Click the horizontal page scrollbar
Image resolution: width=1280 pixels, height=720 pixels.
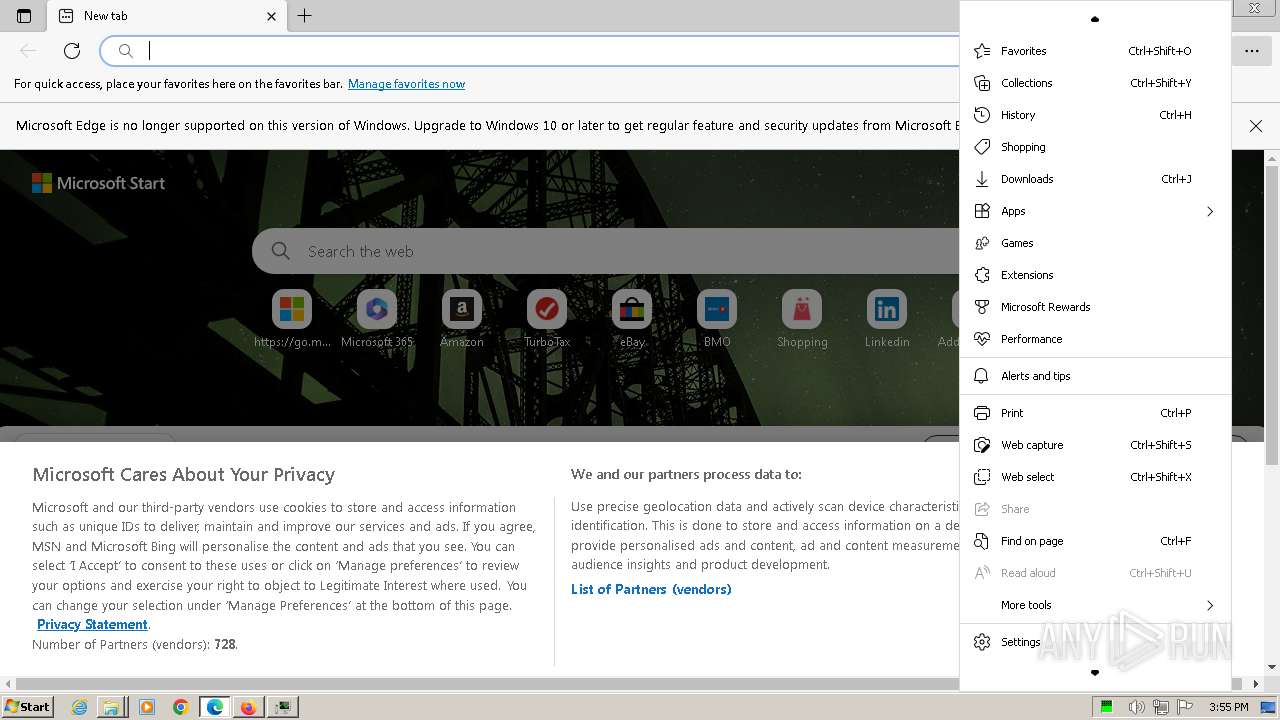630,684
